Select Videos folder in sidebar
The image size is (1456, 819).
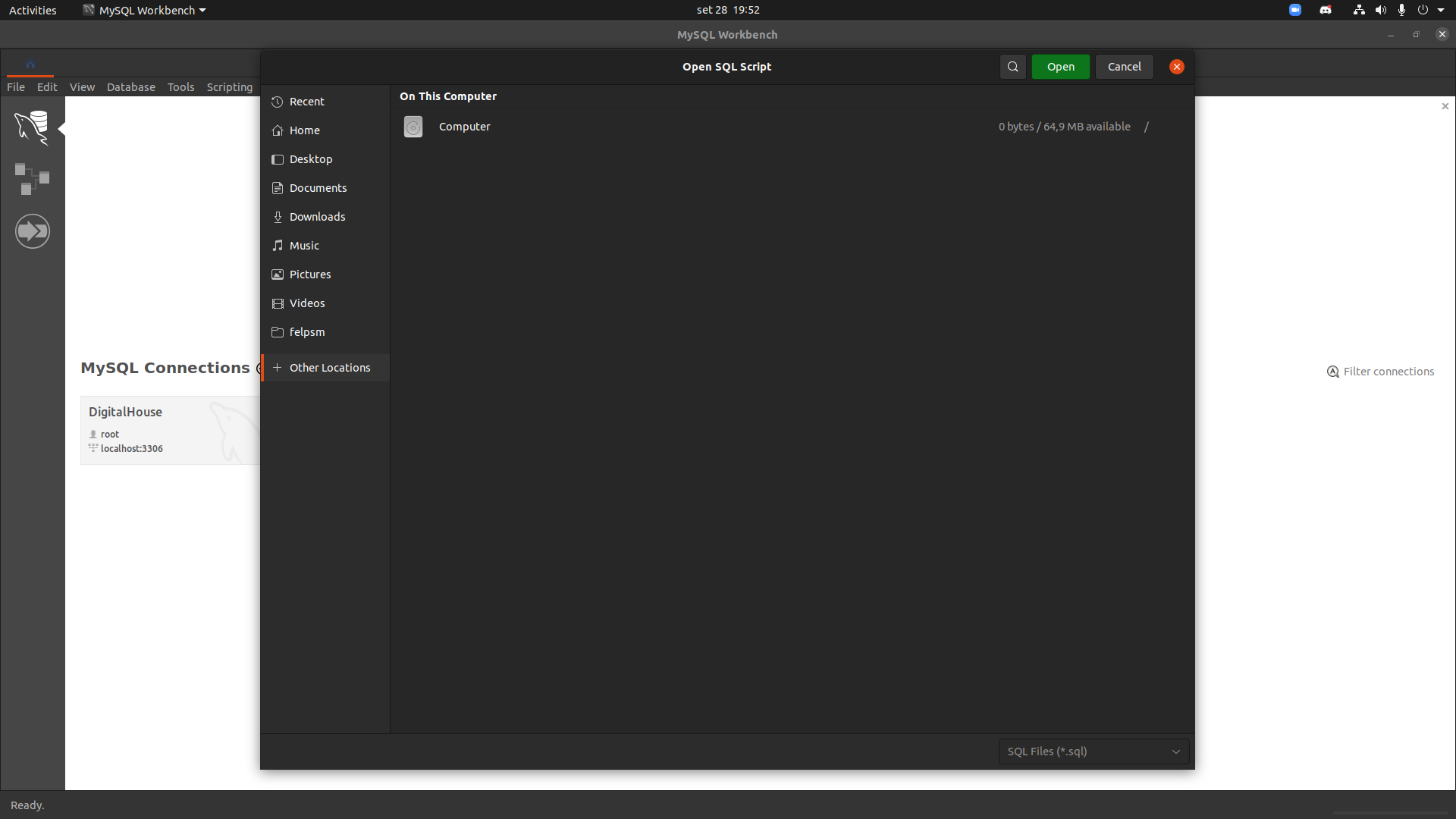coord(325,303)
